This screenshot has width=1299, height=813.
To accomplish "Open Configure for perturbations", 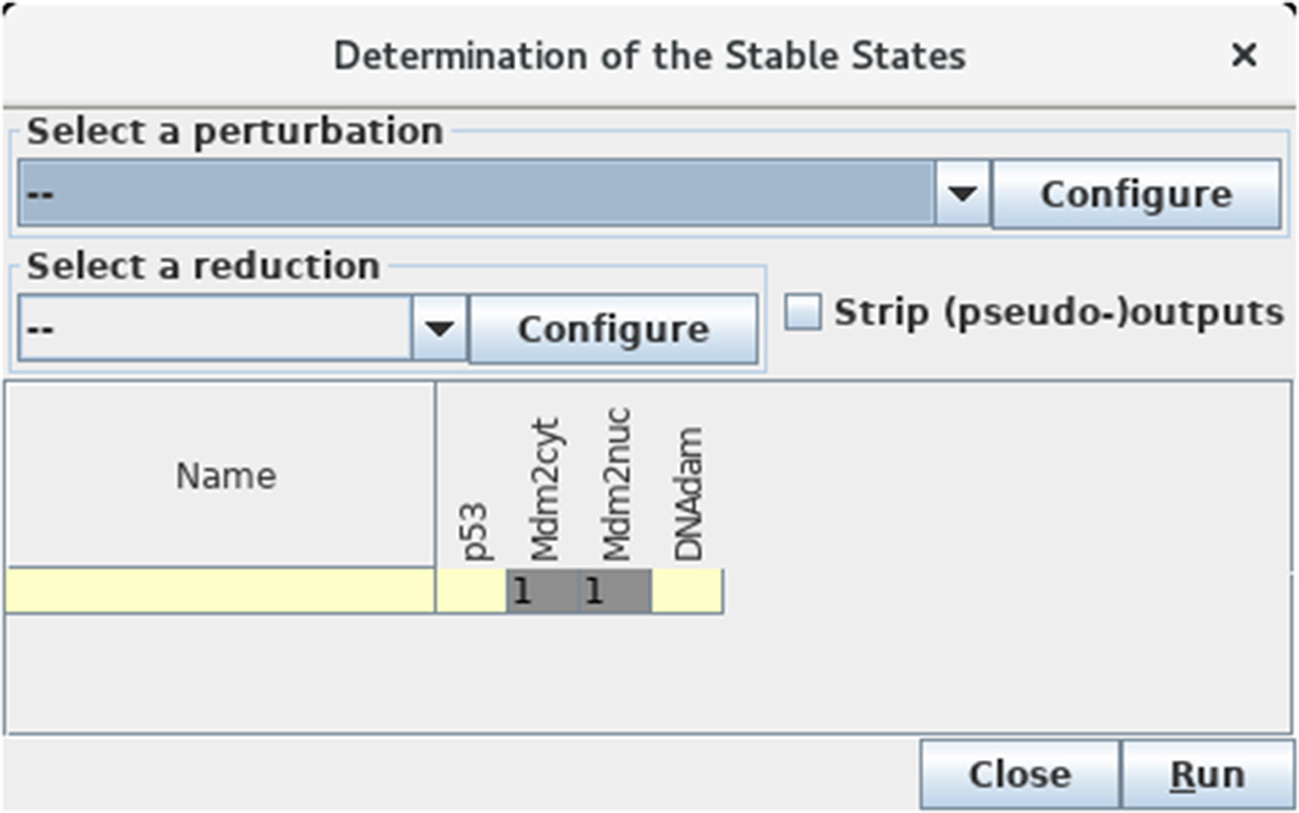I will [1135, 193].
